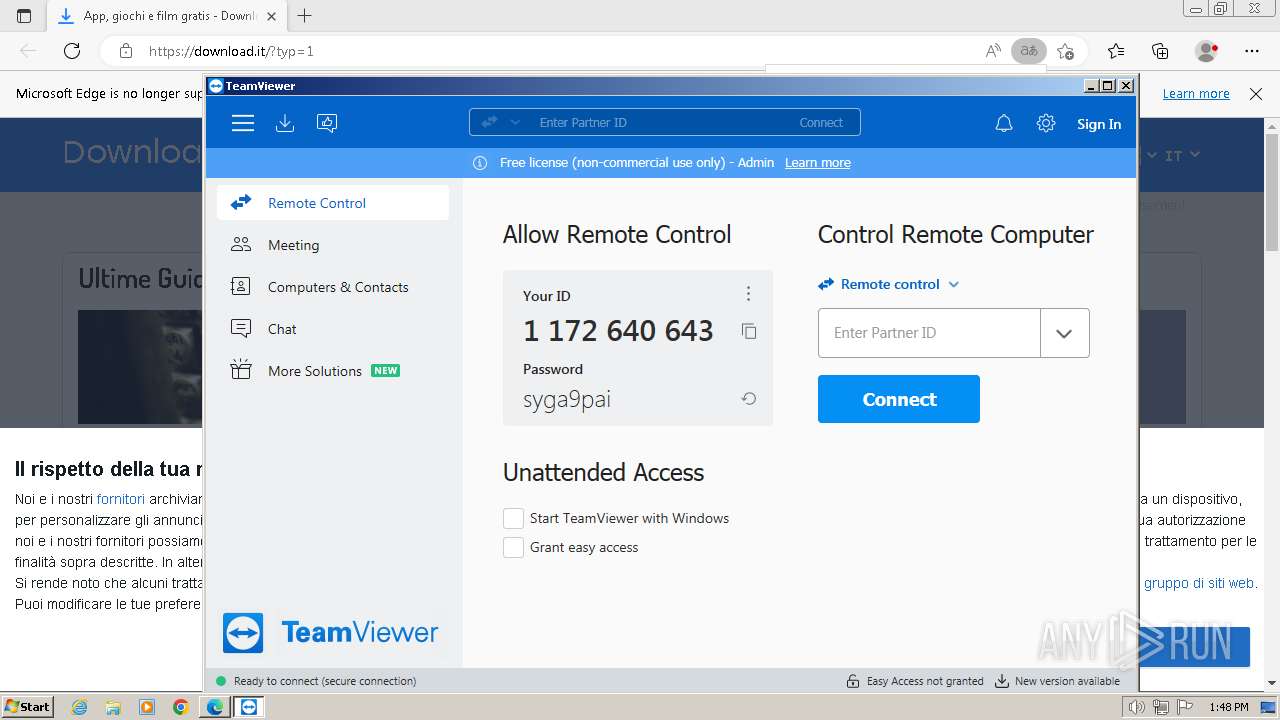The height and width of the screenshot is (720, 1280).
Task: Click the taskbar clock showing 1:48 PM
Action: 1228,707
